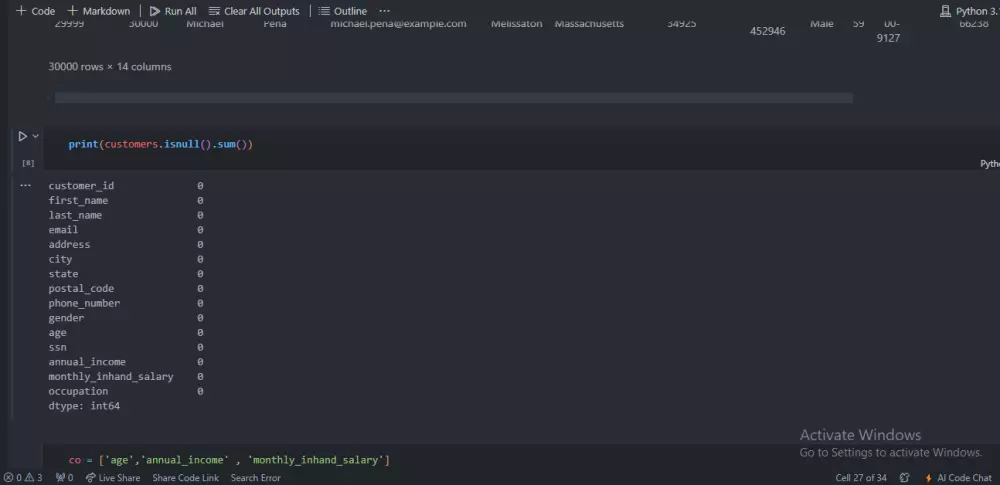The width and height of the screenshot is (1000, 485).
Task: Click into the co = ['age',...] code cell
Action: (229, 459)
